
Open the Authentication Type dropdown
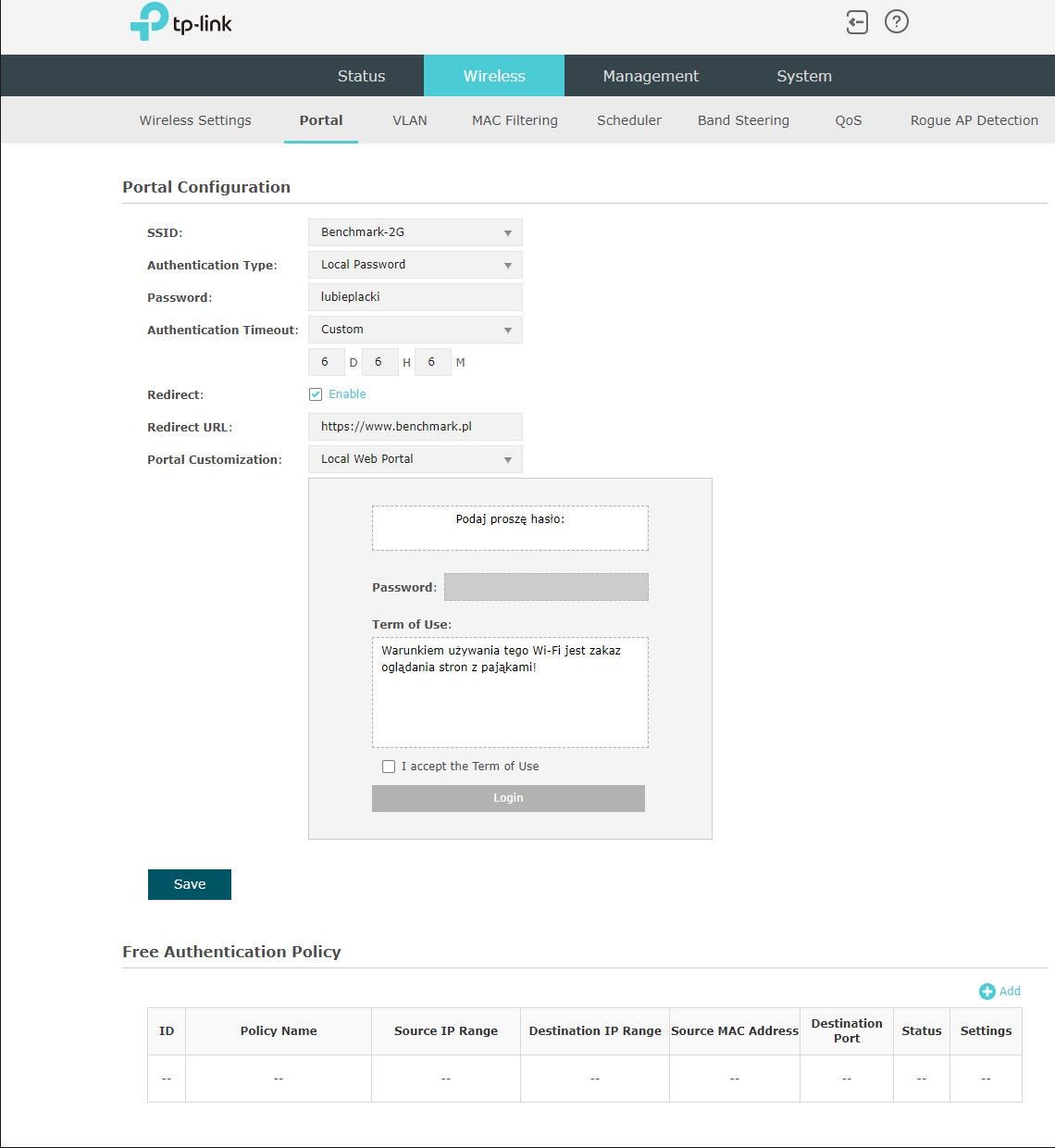tap(416, 265)
